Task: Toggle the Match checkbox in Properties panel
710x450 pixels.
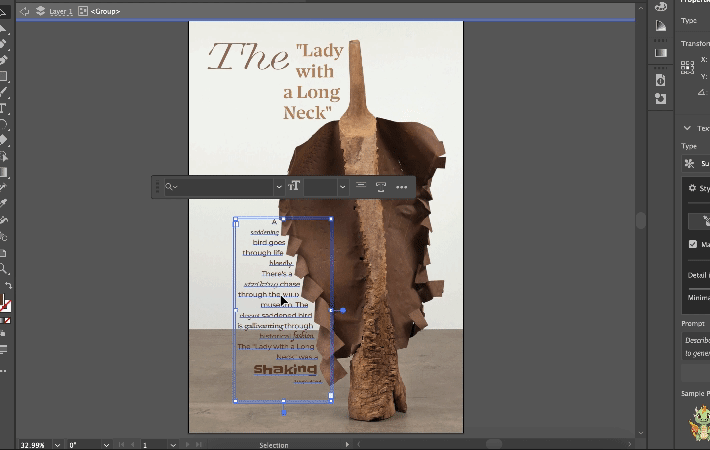Action: pyautogui.click(x=693, y=244)
